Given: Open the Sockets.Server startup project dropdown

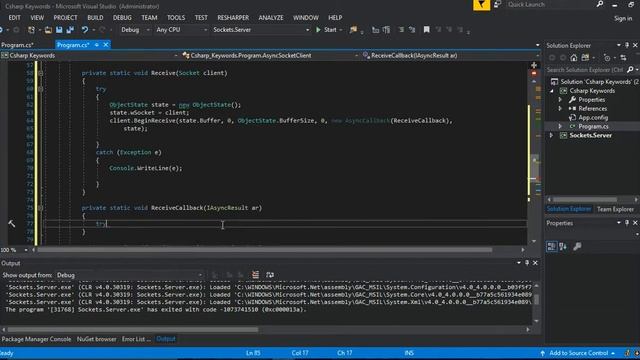Looking at the screenshot, I should (261, 30).
